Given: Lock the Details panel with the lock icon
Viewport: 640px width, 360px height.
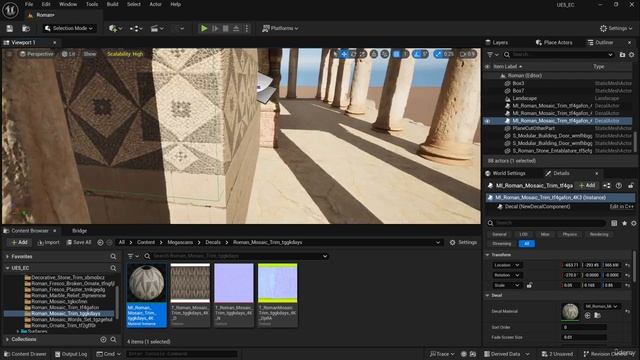Looking at the screenshot, I should coord(631,185).
